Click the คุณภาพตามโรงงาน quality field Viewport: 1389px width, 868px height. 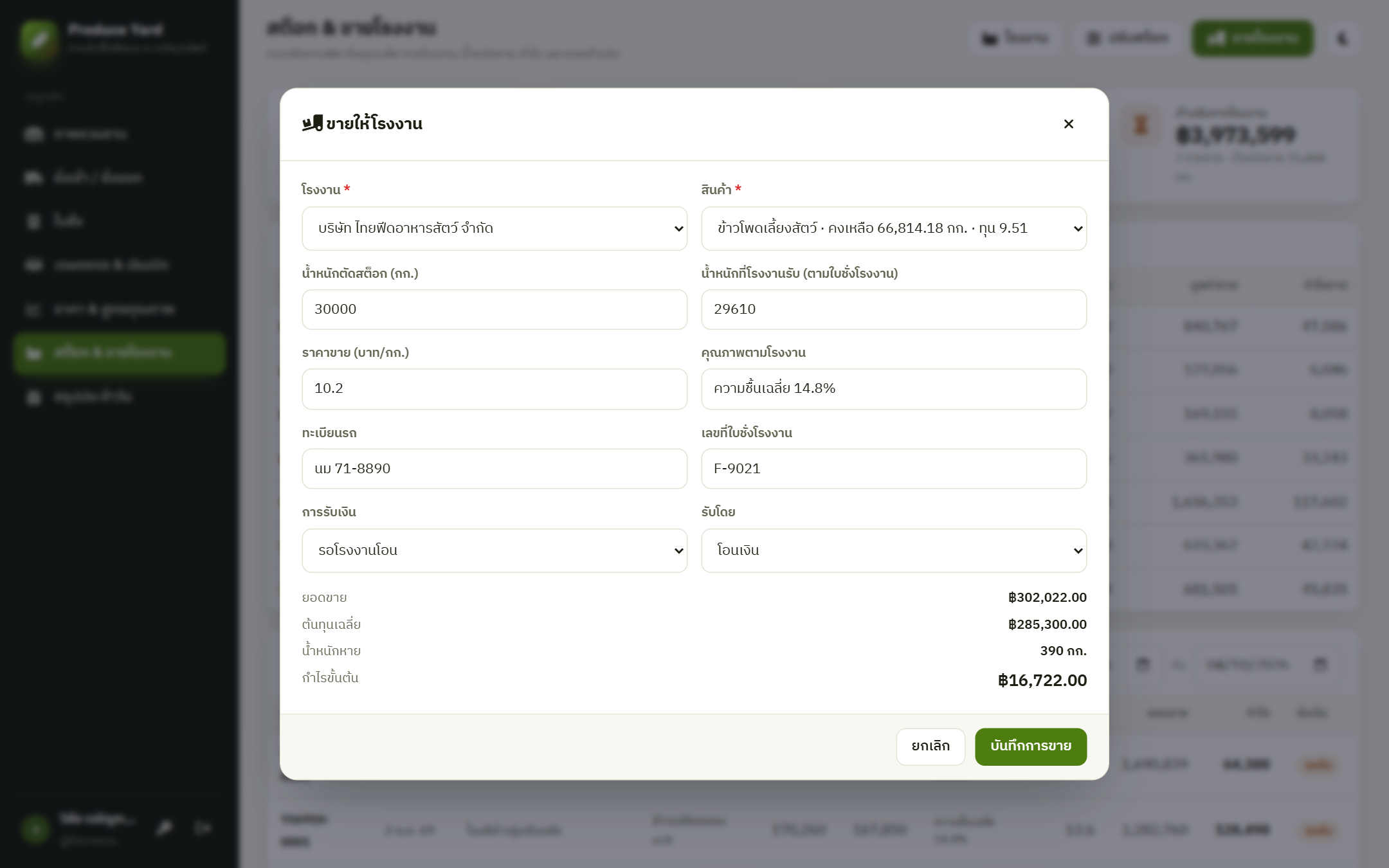(x=894, y=388)
